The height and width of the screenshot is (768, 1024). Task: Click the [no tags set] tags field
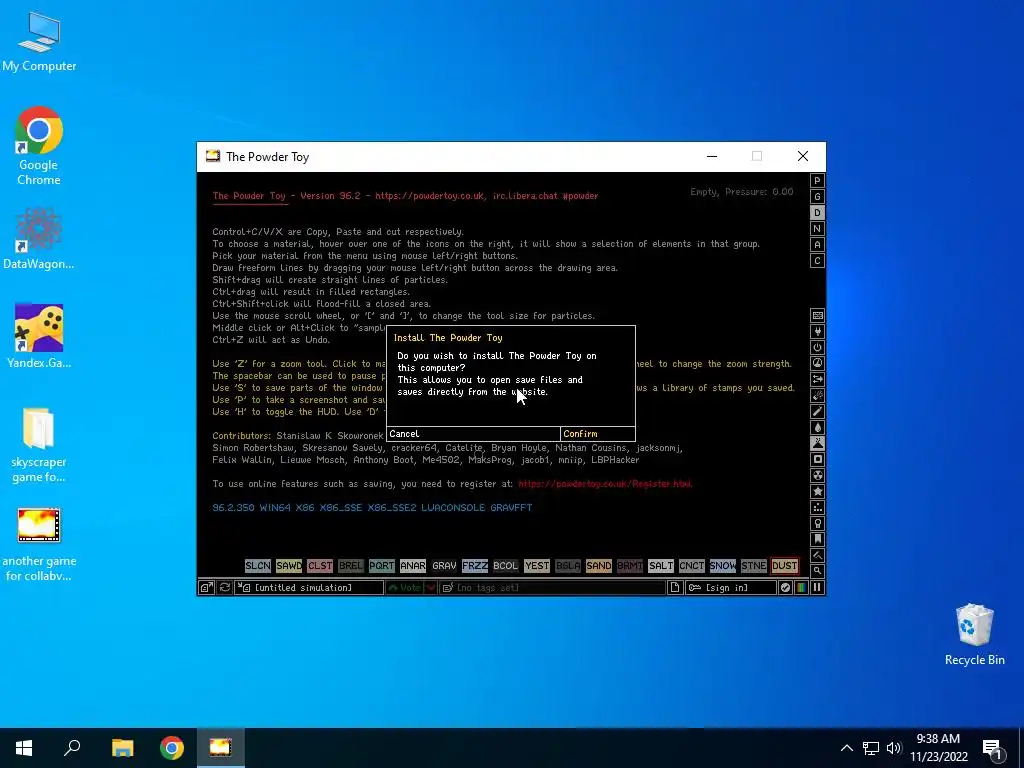[x=552, y=588]
